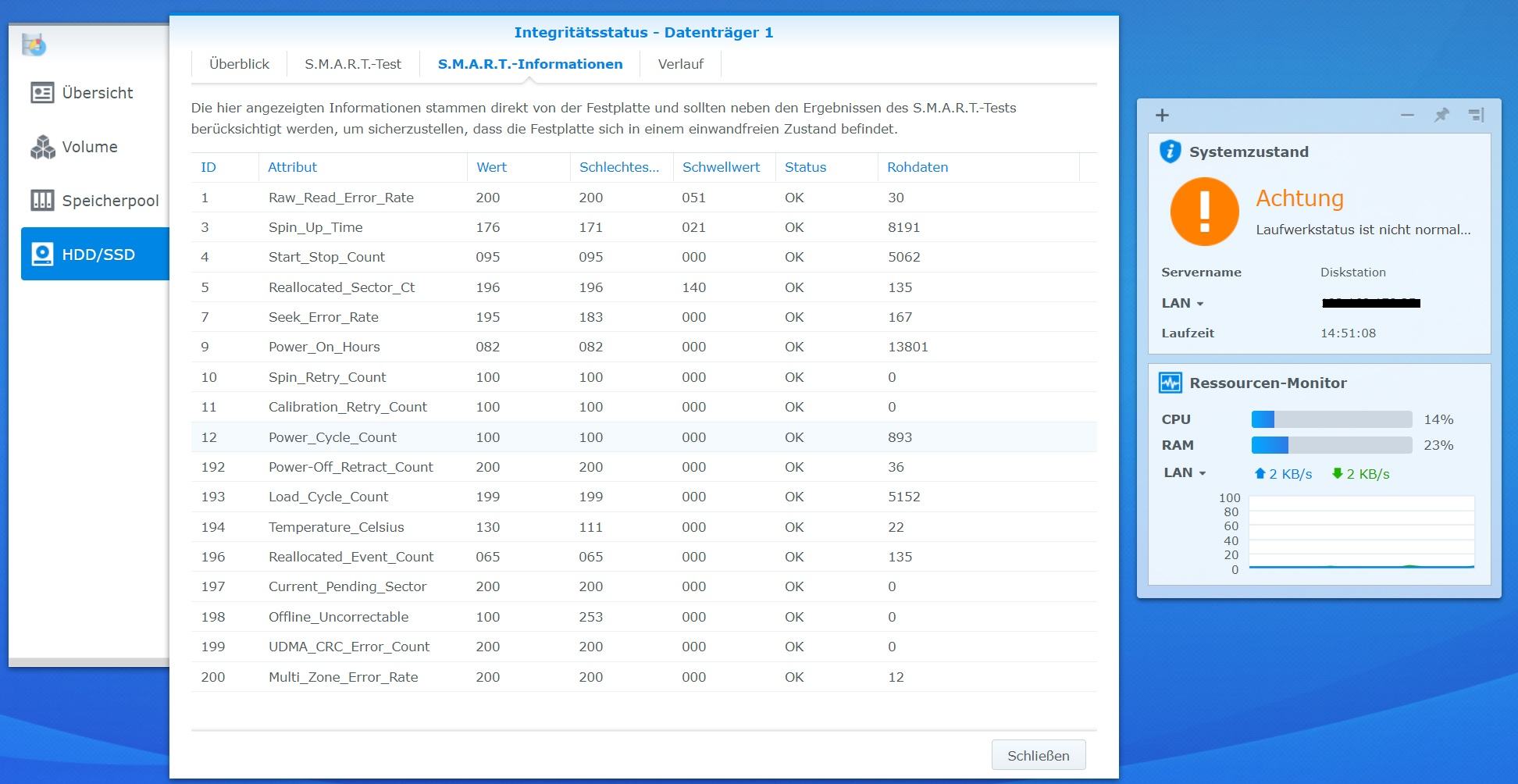
Task: Select the Seek_Error_Rate row
Action: (643, 317)
